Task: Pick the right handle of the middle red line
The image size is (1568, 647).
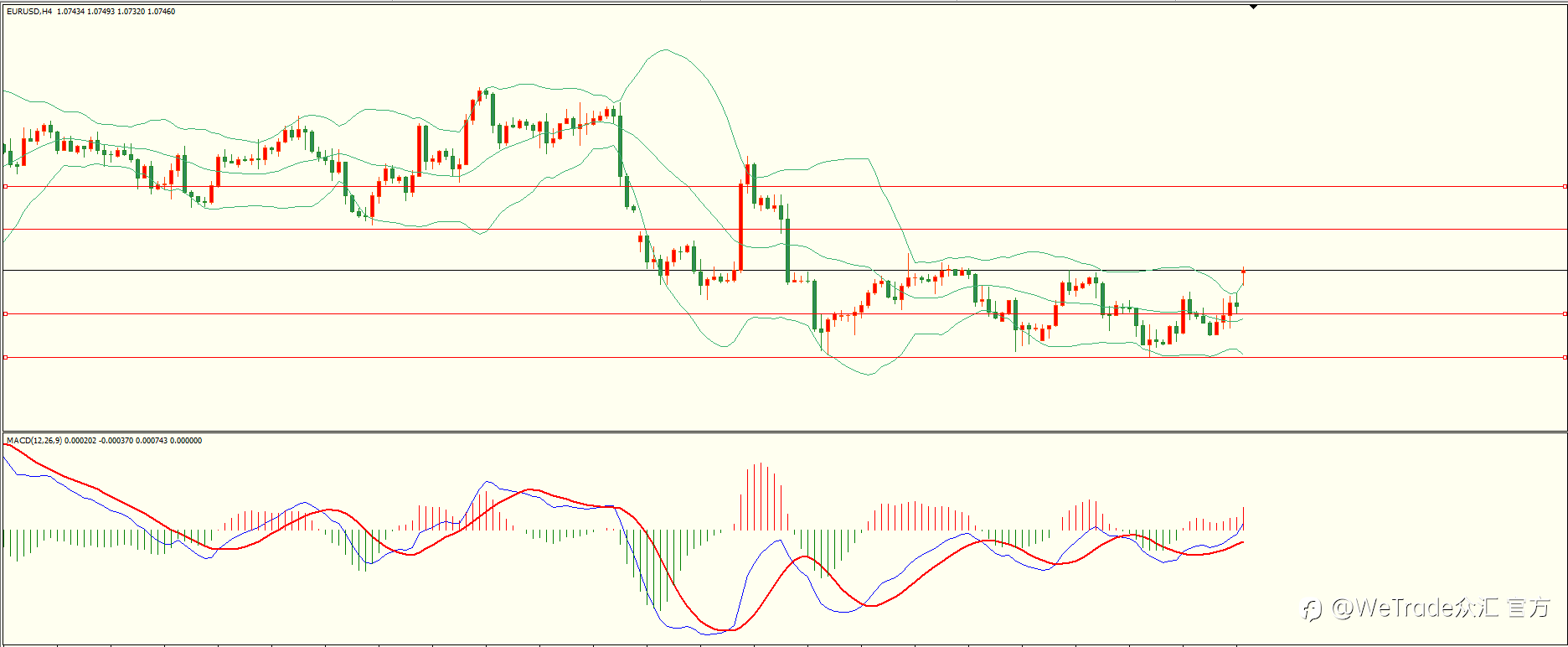Action: click(1565, 313)
